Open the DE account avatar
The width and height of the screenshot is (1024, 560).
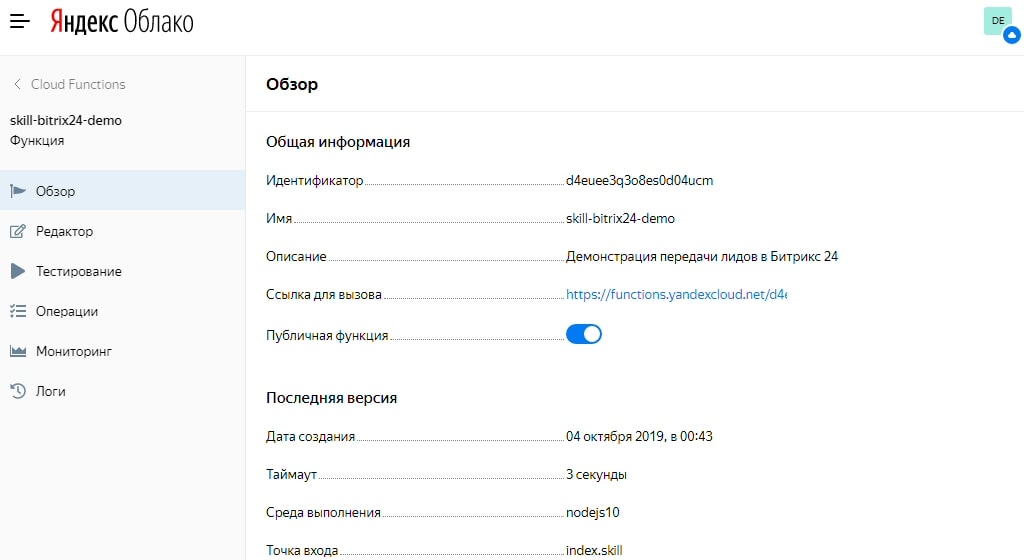[x=999, y=21]
